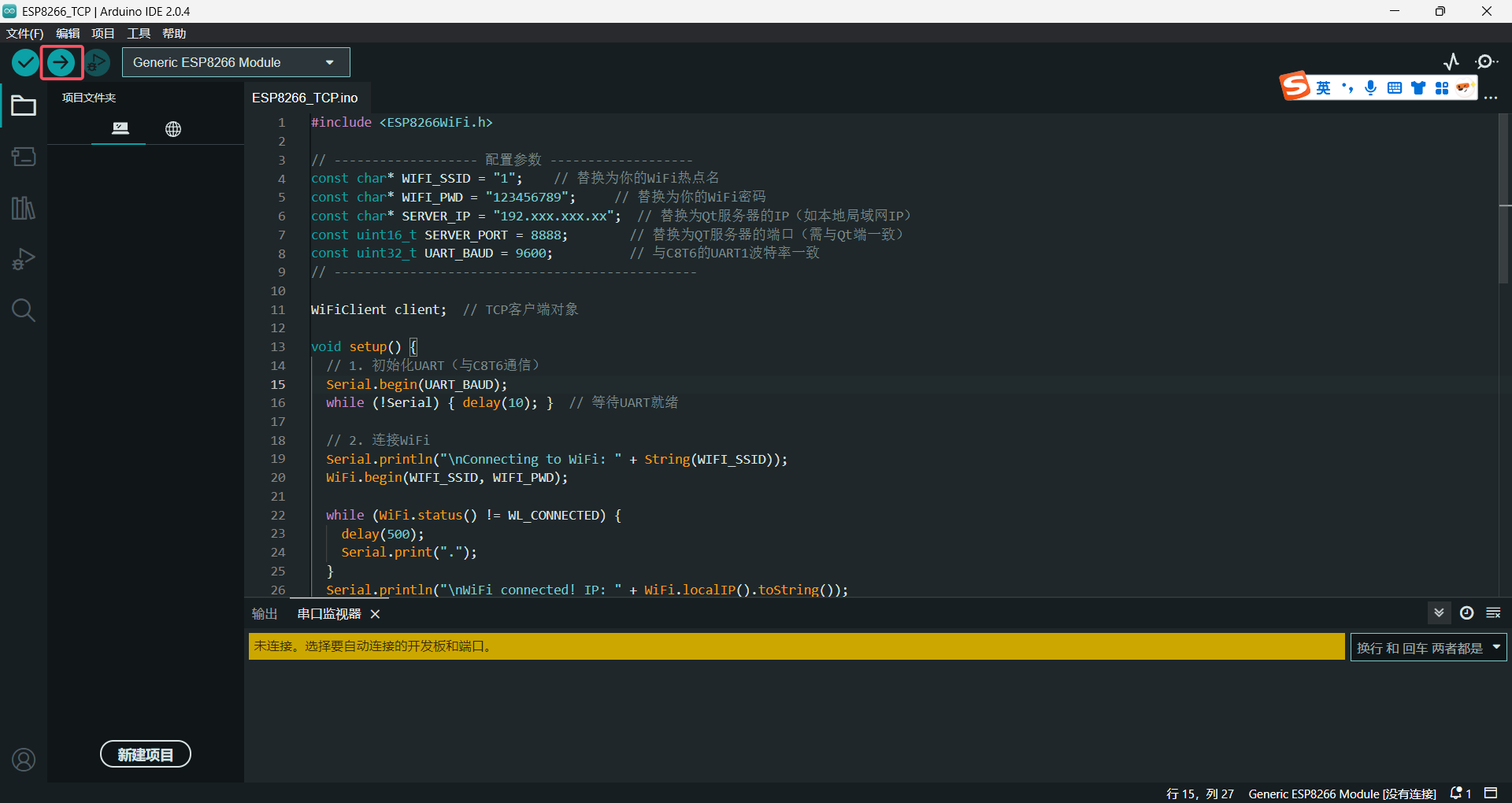
Task: Open the Generic ESP8266 Module board dropdown
Action: tap(235, 62)
